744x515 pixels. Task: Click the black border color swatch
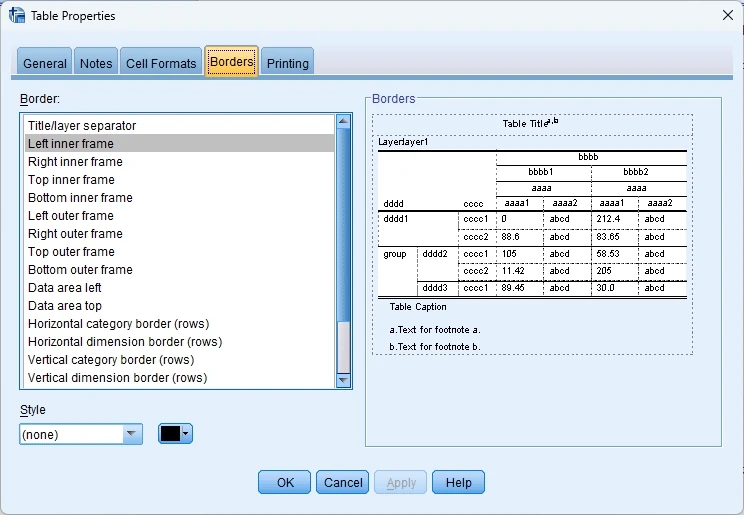170,434
